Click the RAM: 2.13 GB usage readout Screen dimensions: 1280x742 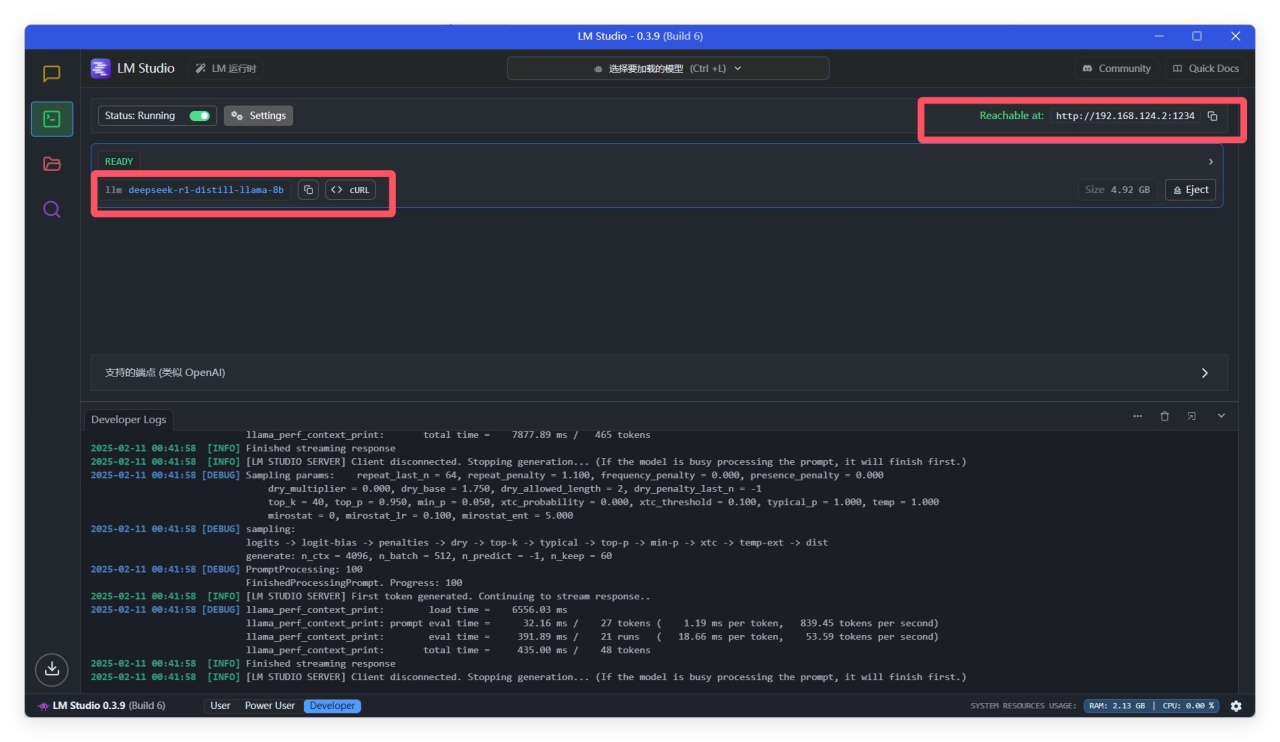pos(1117,706)
